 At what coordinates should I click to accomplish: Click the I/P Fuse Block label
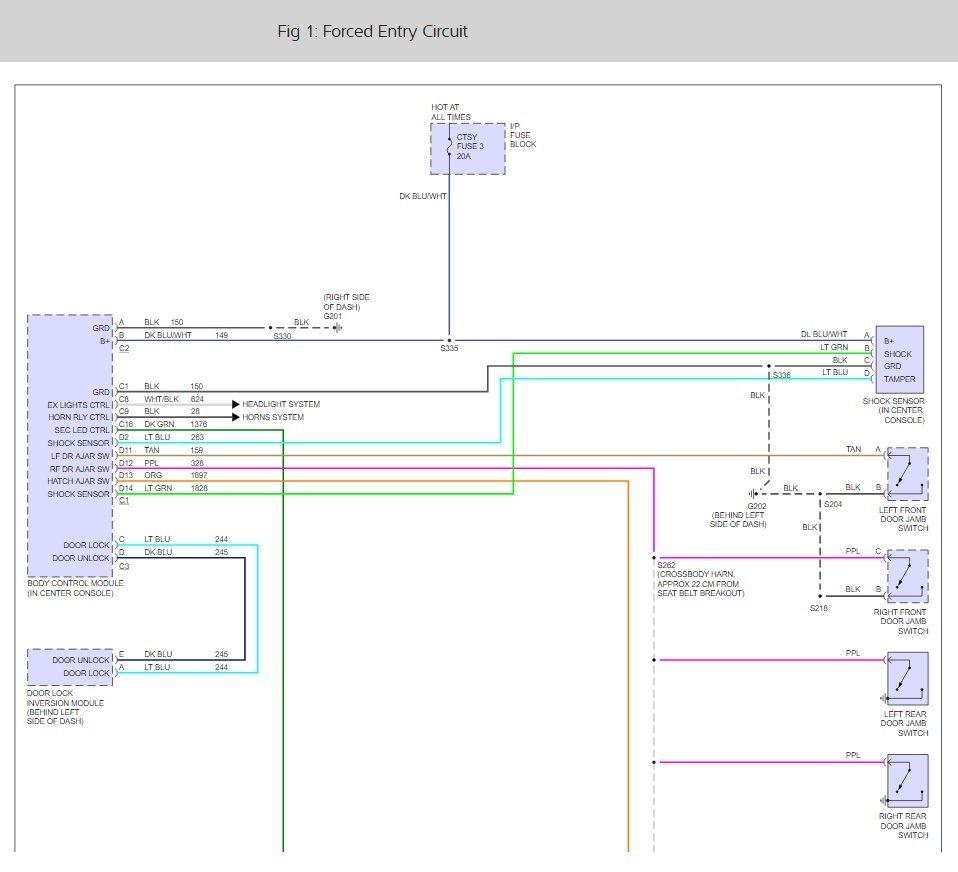click(x=523, y=135)
